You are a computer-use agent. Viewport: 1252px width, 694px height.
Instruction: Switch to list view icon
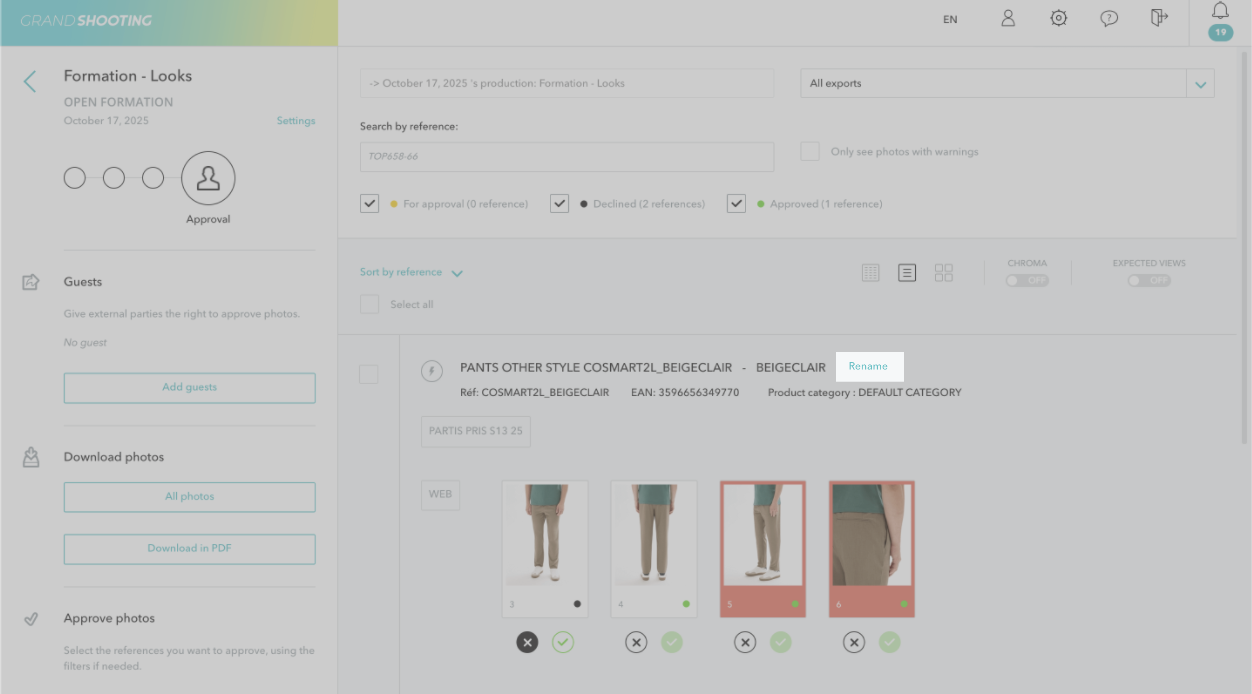coord(907,273)
